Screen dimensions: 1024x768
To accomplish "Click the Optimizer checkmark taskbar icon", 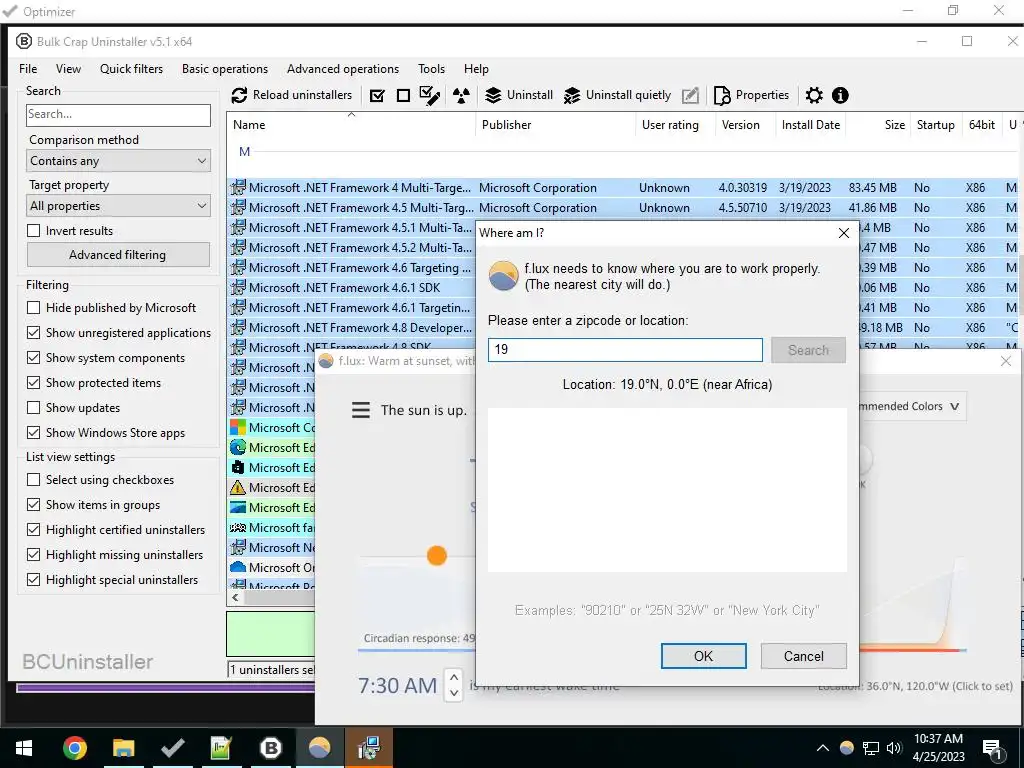I will click(172, 748).
